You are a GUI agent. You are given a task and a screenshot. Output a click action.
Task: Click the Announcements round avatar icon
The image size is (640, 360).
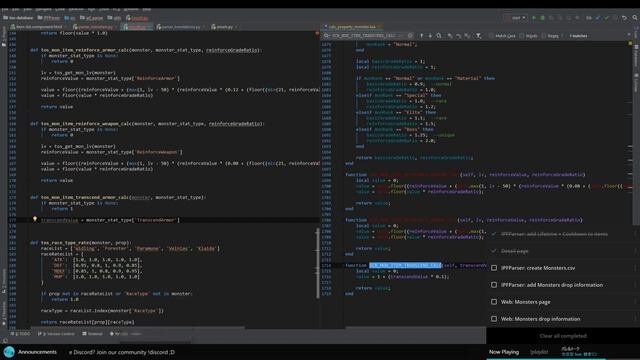click(x=9, y=352)
